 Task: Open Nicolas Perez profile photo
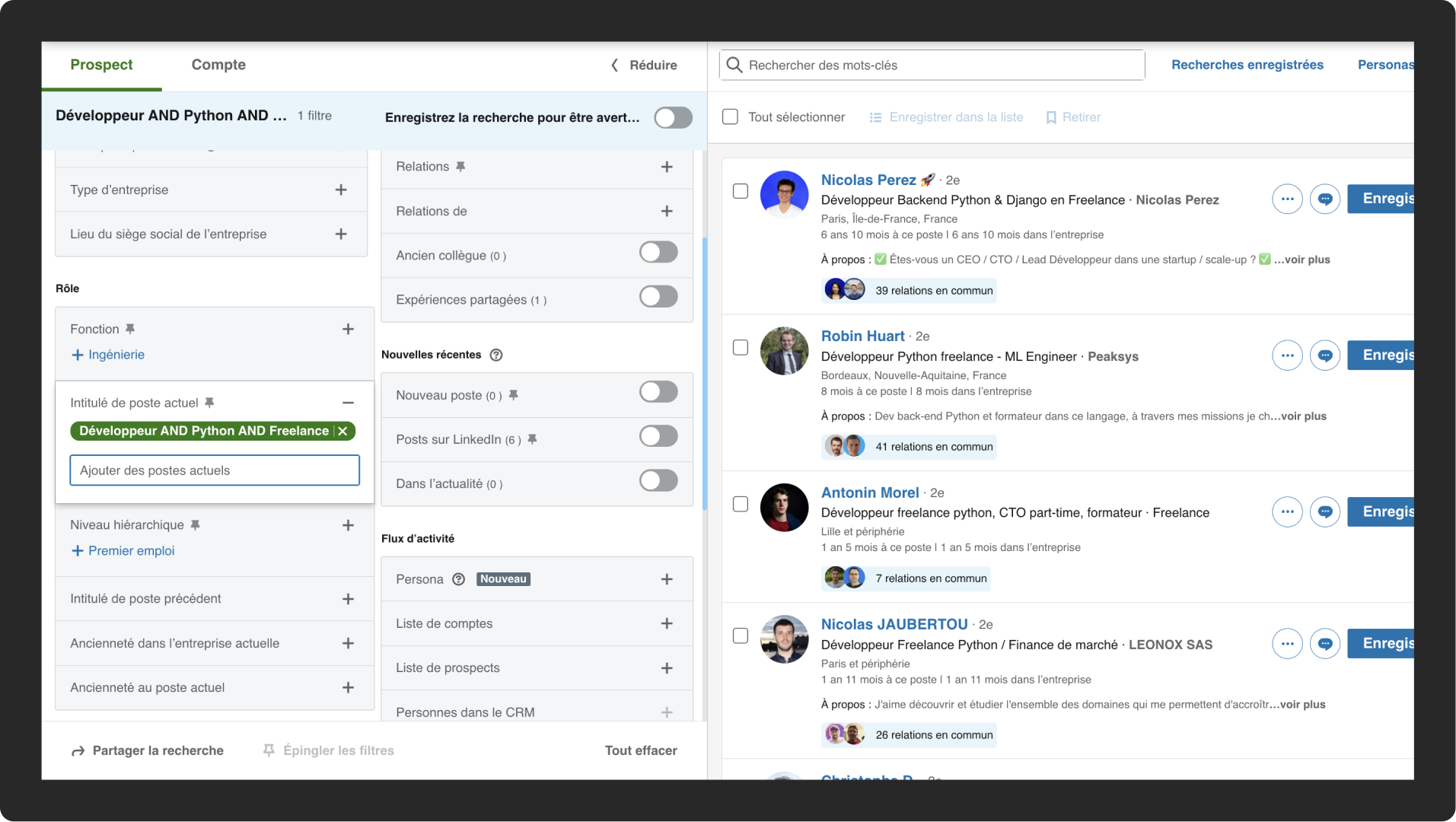(x=784, y=194)
